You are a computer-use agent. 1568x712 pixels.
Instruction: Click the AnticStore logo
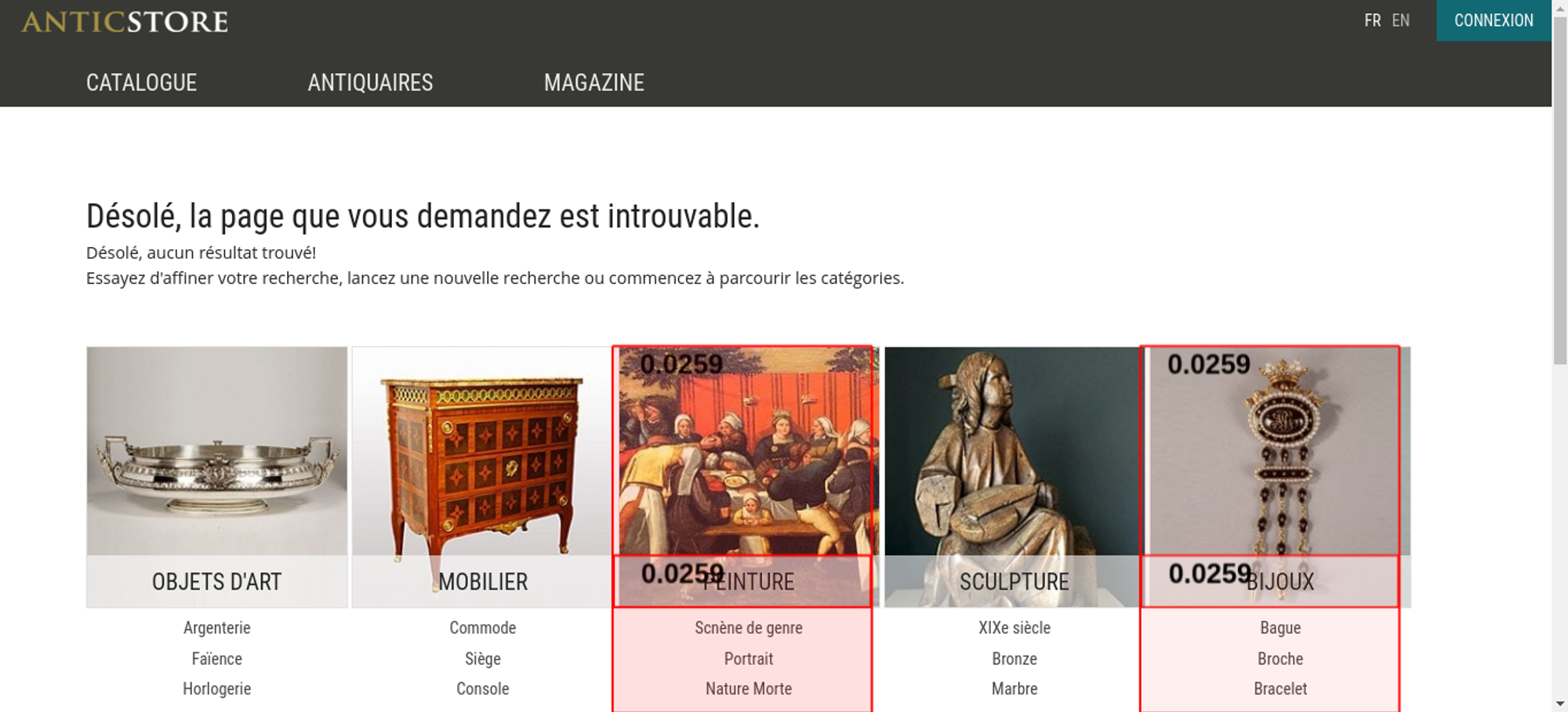[x=125, y=21]
